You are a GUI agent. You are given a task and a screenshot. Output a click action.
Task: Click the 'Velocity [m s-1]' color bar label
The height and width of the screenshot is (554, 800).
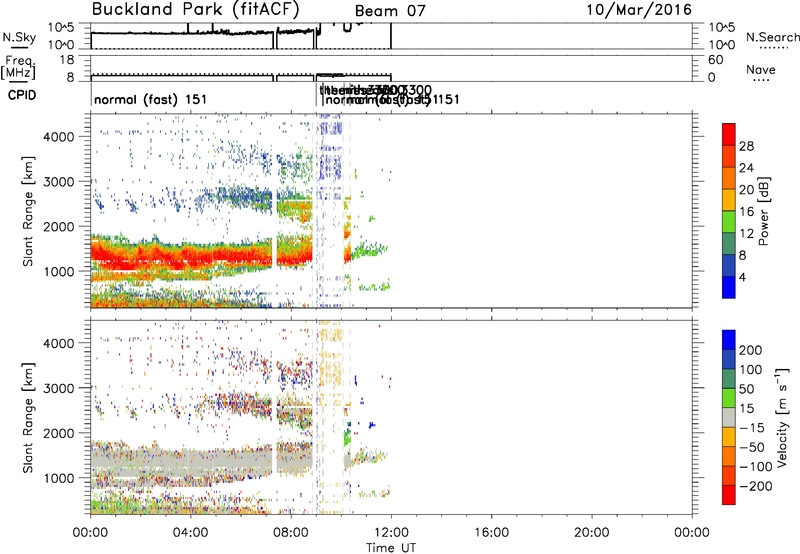[782, 417]
